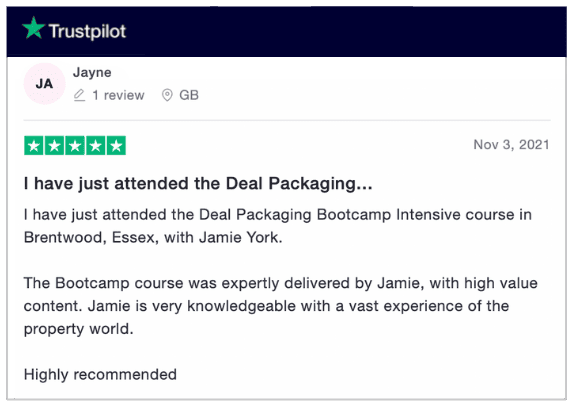Screen dimensions: 573x408
Task: Click the second green rating star
Action: point(54,146)
